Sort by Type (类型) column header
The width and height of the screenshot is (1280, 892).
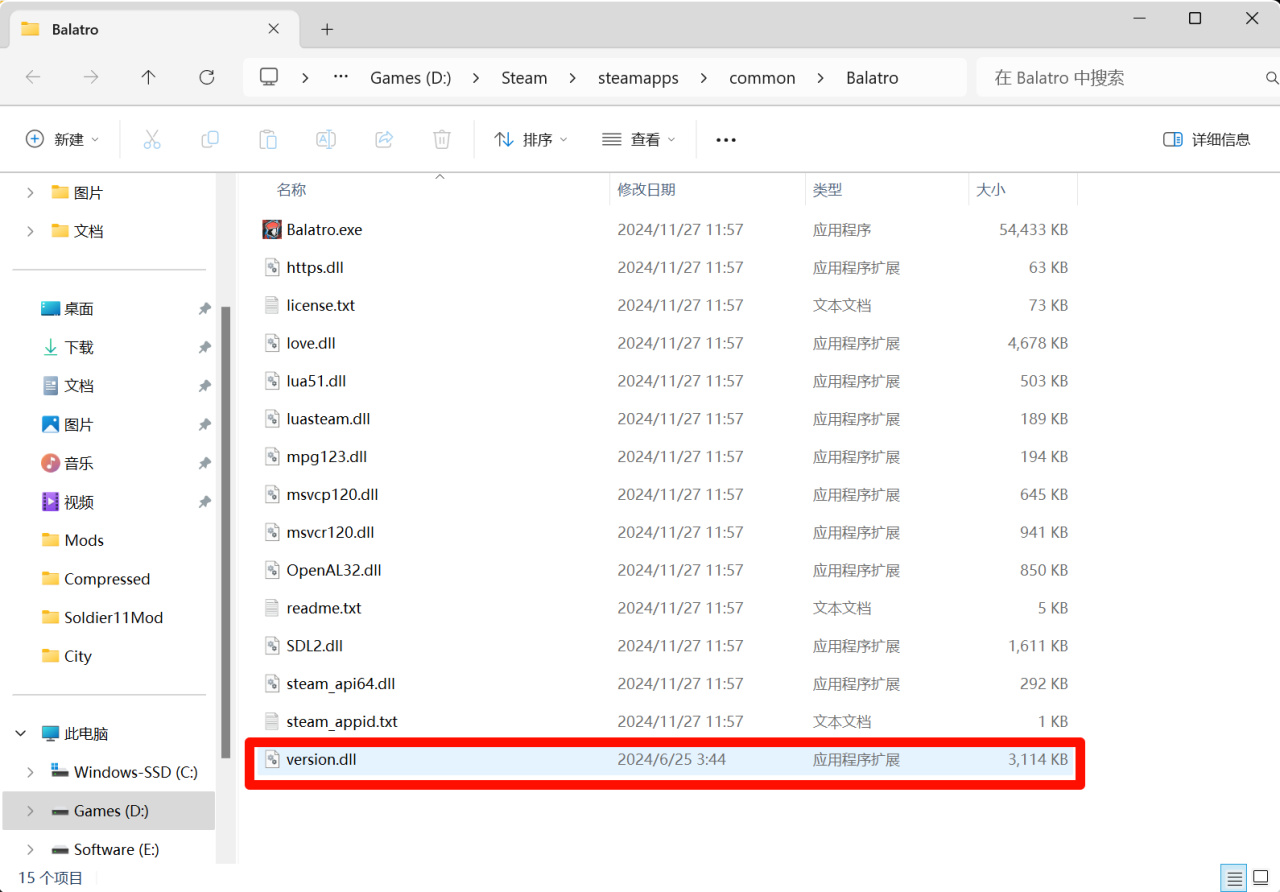pyautogui.click(x=887, y=189)
